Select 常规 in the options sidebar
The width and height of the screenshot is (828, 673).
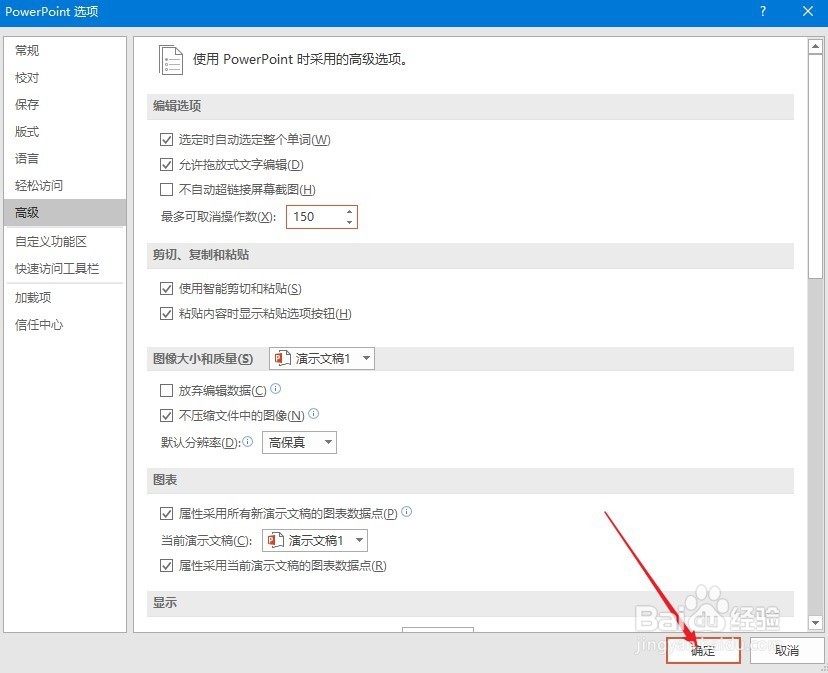(65, 50)
